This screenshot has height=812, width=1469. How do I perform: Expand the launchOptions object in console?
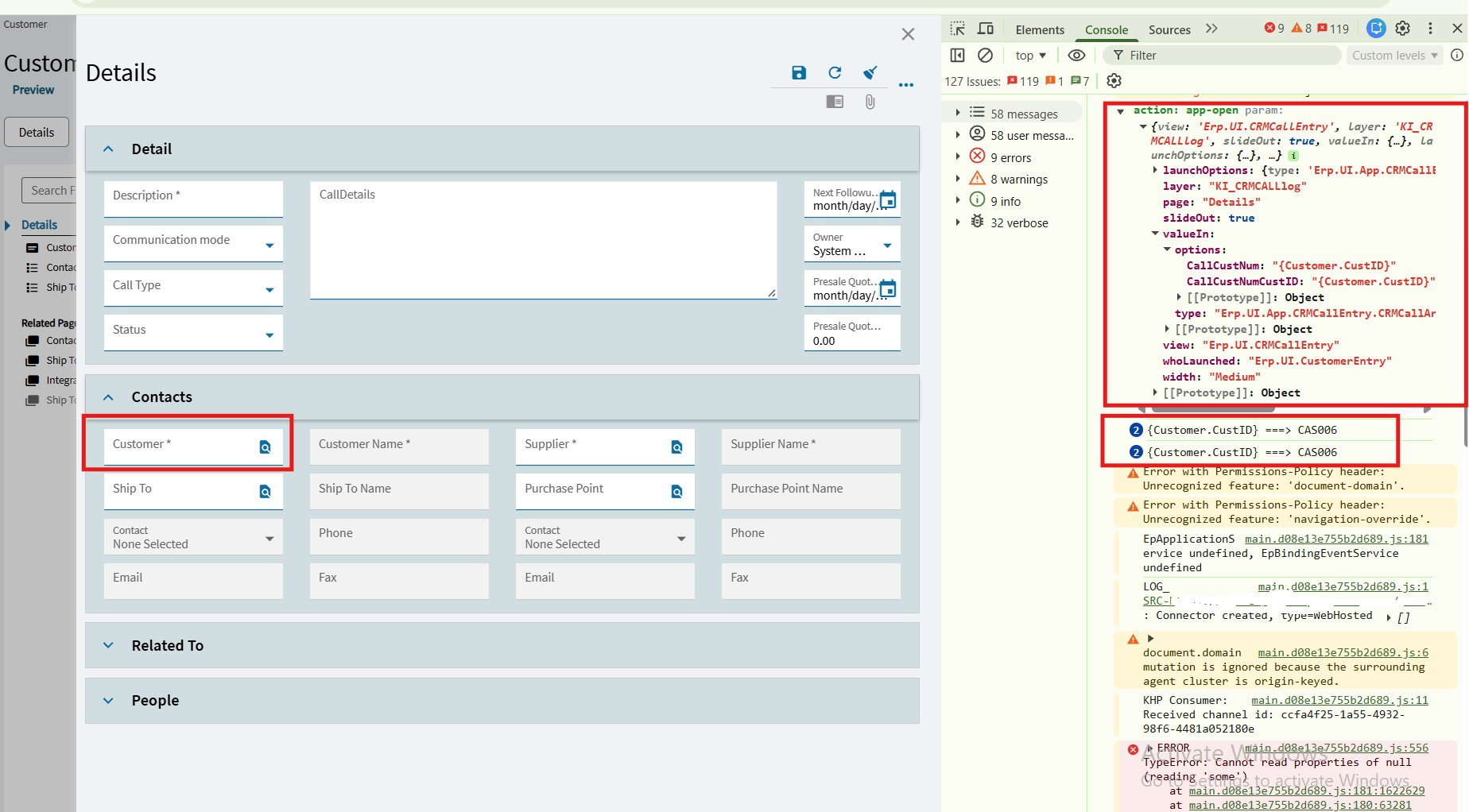pos(1156,170)
